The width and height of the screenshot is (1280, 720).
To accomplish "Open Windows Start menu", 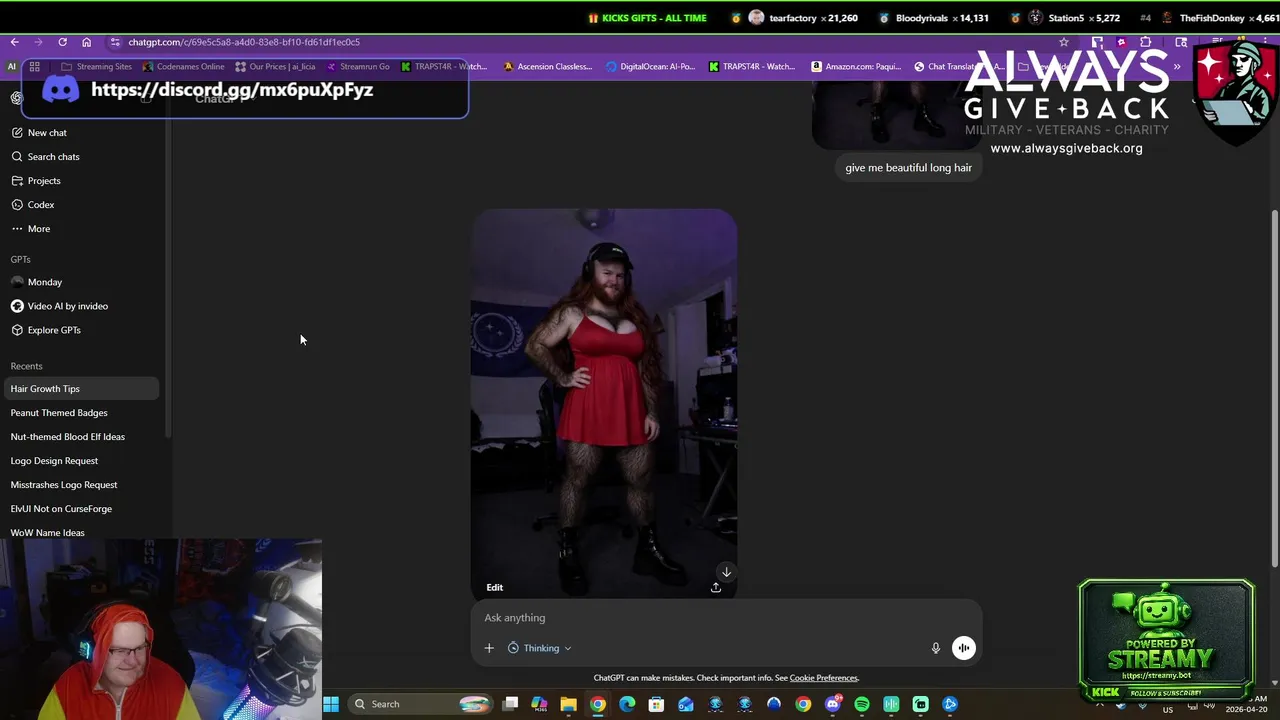I will pos(331,704).
